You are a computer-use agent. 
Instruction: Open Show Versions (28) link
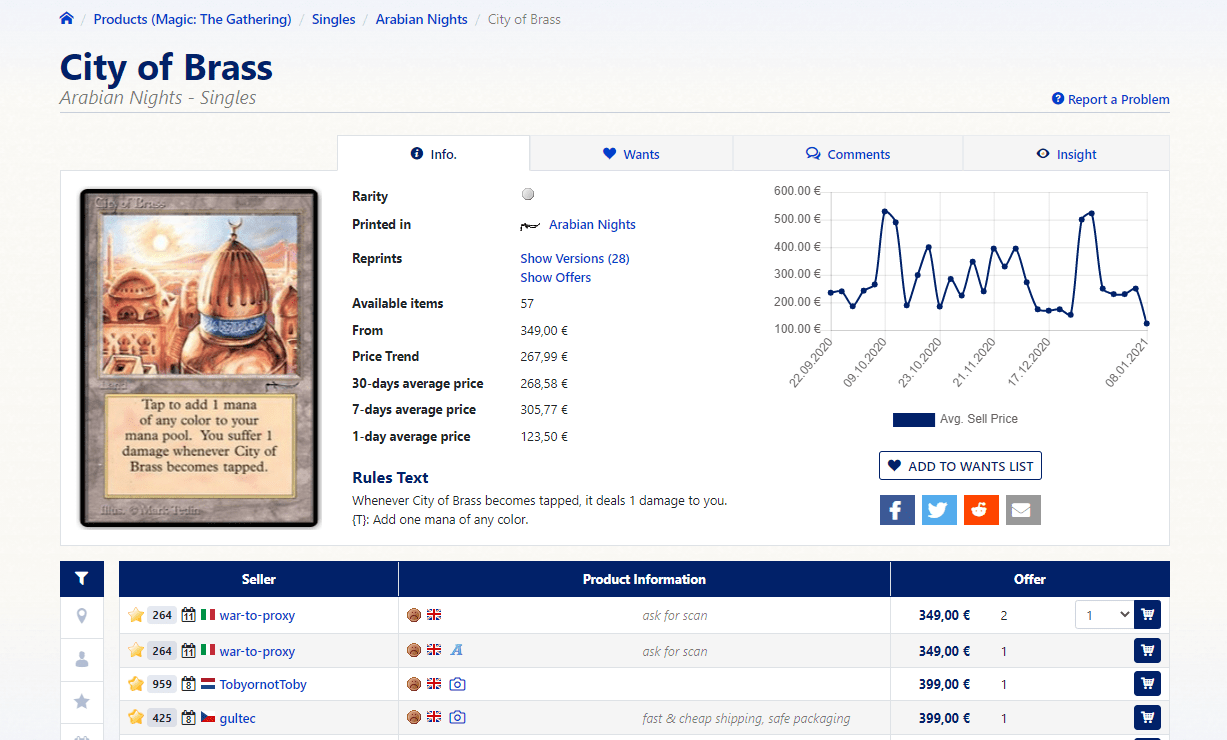pyautogui.click(x=575, y=258)
